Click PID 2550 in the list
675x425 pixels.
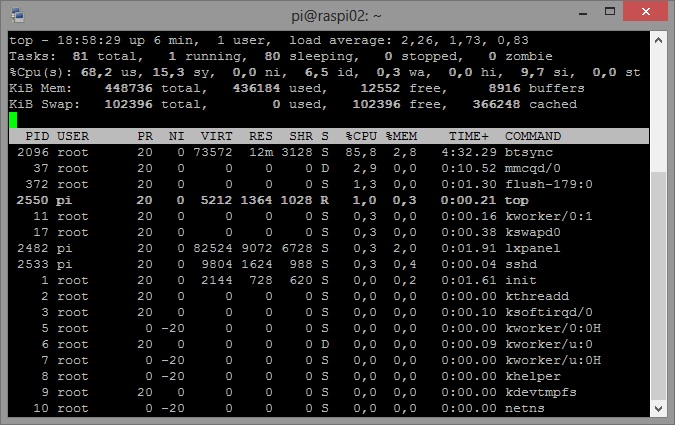[x=32, y=200]
